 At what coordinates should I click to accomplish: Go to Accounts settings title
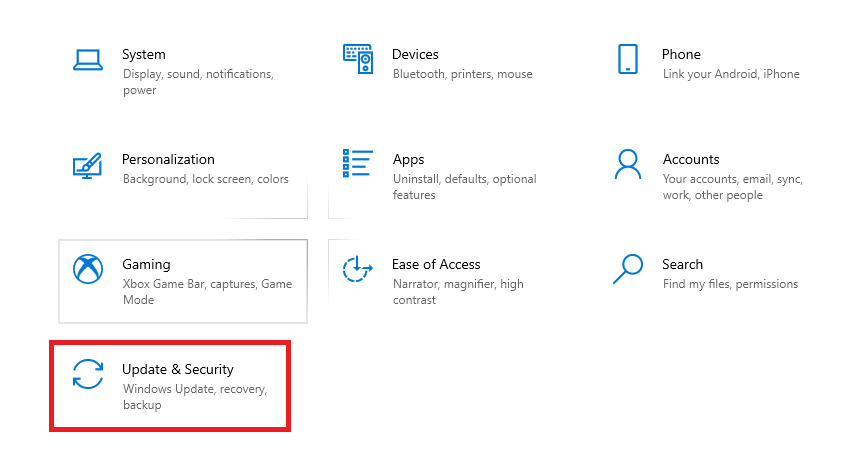tap(691, 159)
